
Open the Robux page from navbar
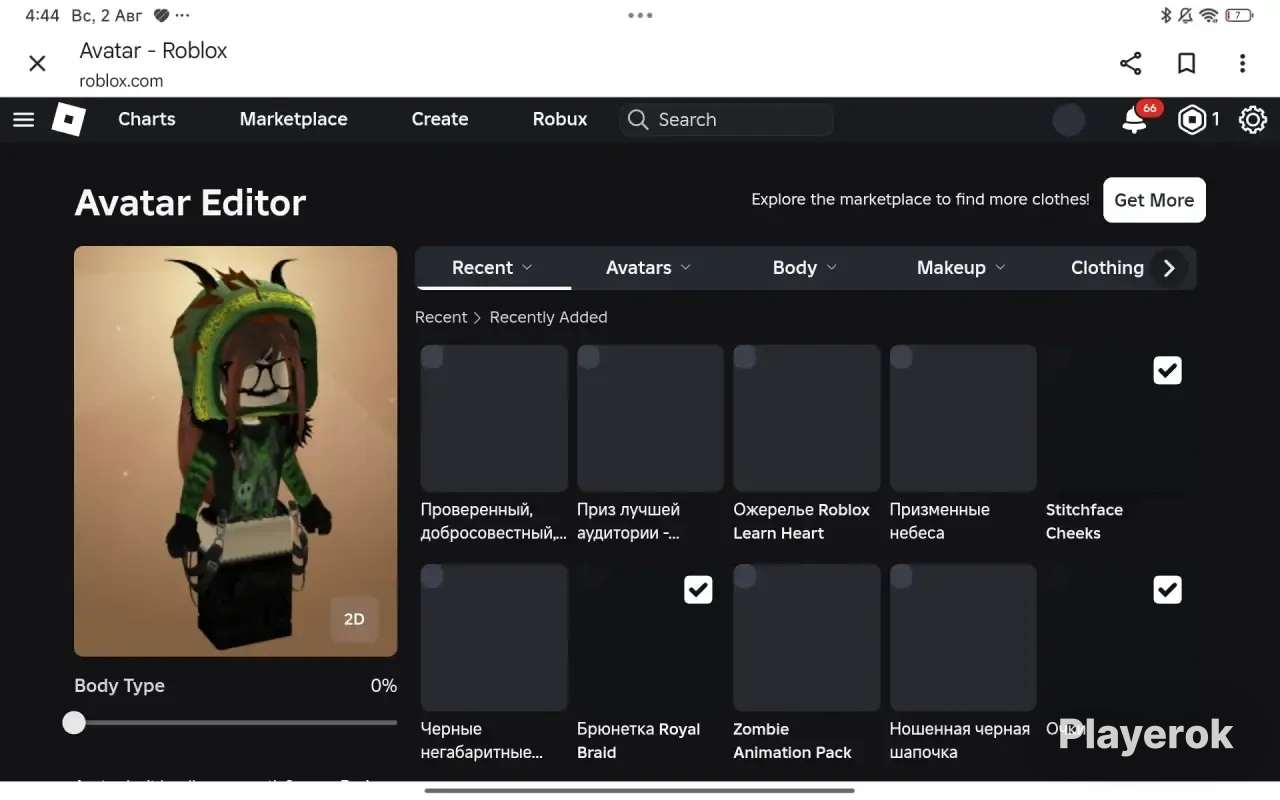click(x=560, y=119)
